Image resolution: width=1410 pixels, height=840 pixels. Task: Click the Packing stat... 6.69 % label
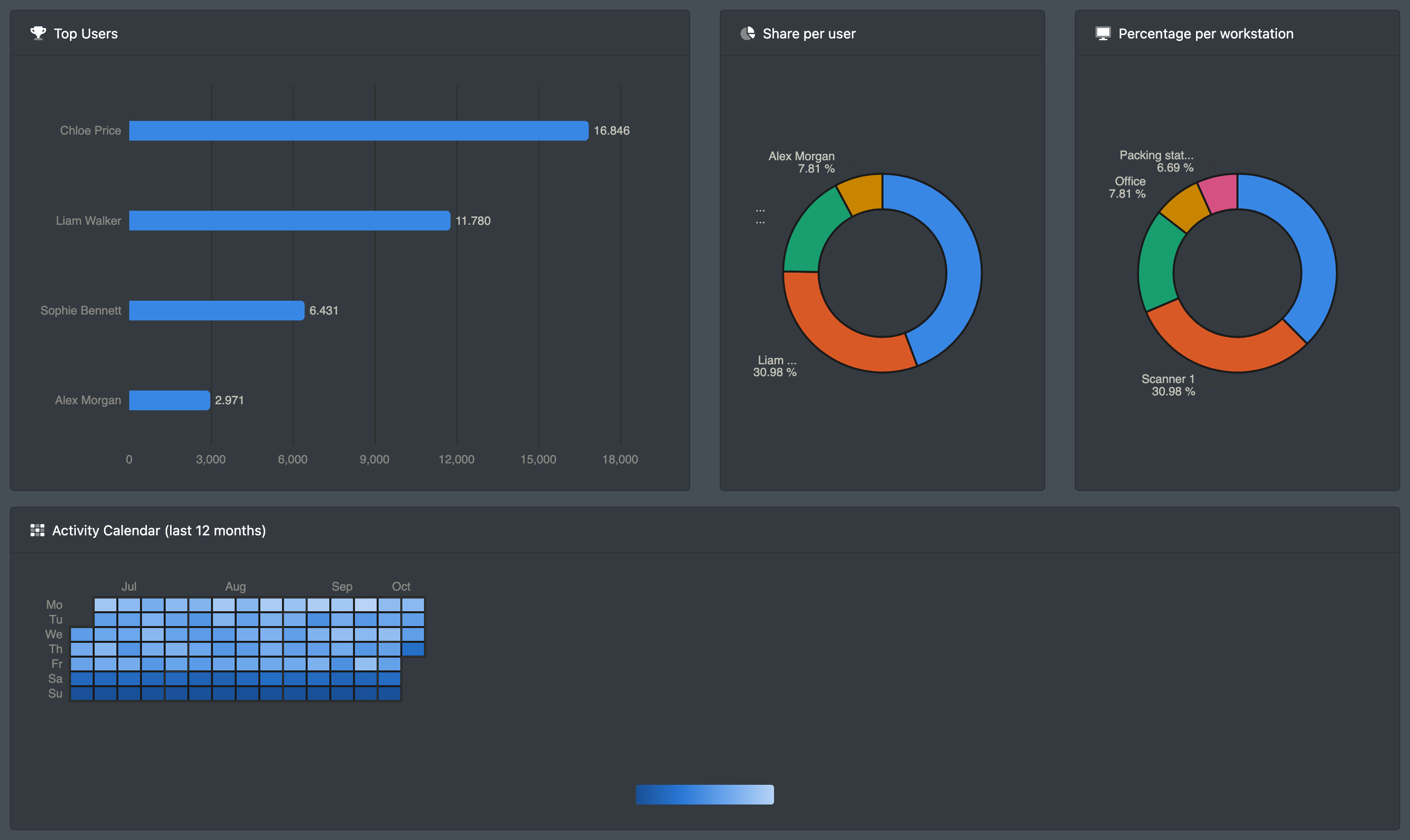coord(1157,161)
